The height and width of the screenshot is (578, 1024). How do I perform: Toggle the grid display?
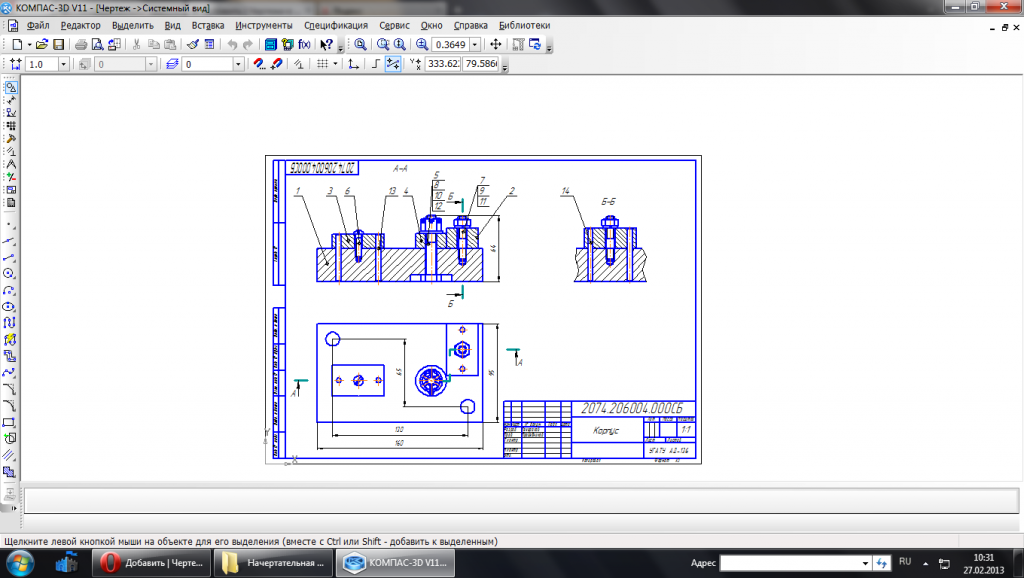[x=323, y=64]
